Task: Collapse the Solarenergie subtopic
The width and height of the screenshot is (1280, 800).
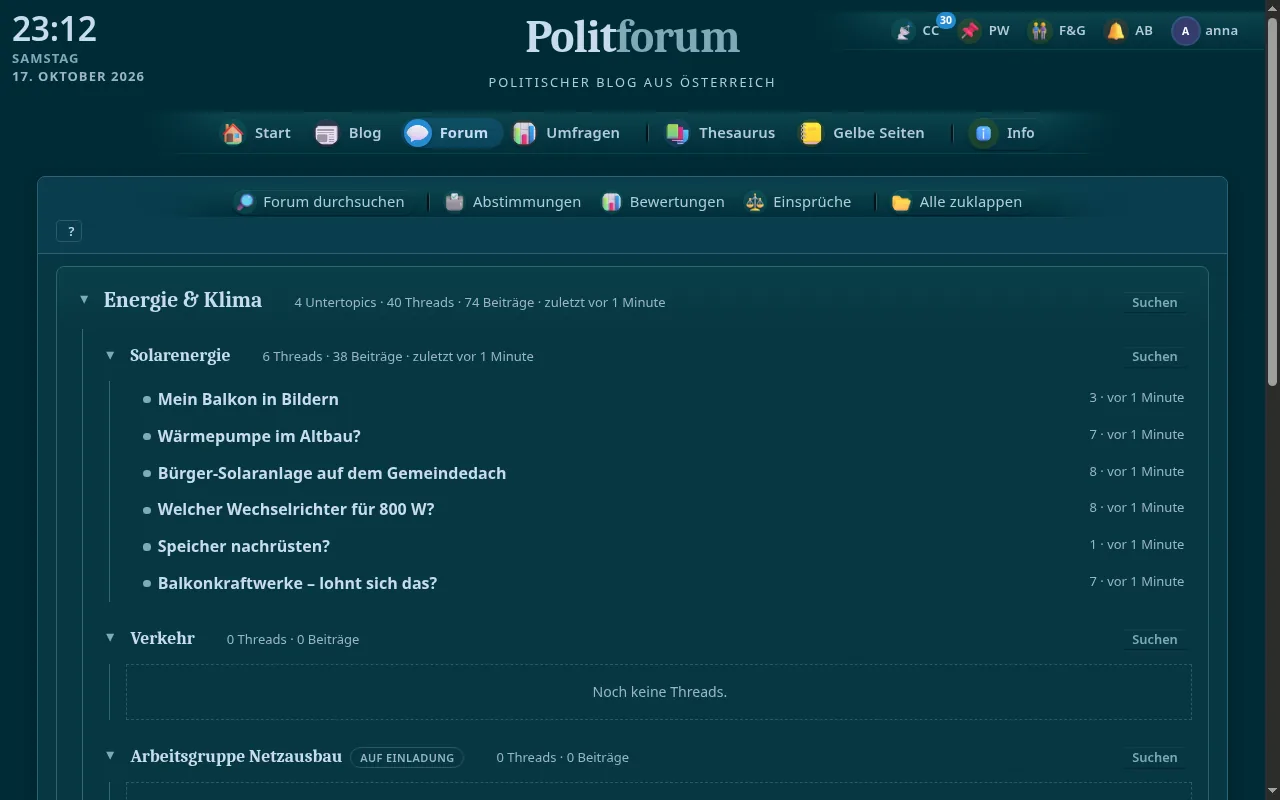Action: [x=110, y=355]
